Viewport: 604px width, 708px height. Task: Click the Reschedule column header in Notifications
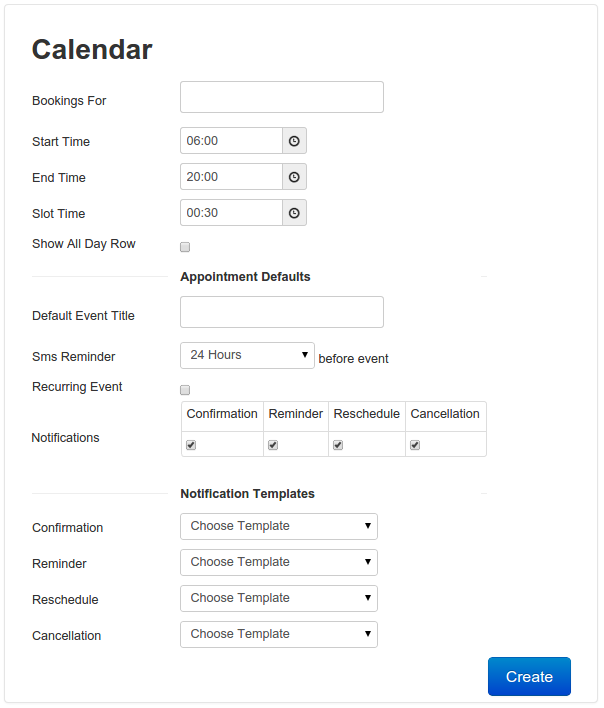click(367, 414)
